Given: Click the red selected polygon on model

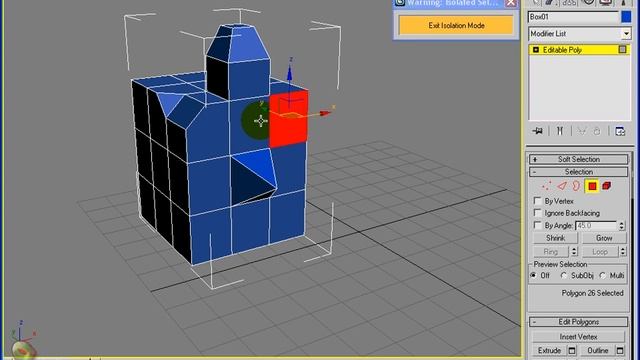Looking at the screenshot, I should coord(289,118).
